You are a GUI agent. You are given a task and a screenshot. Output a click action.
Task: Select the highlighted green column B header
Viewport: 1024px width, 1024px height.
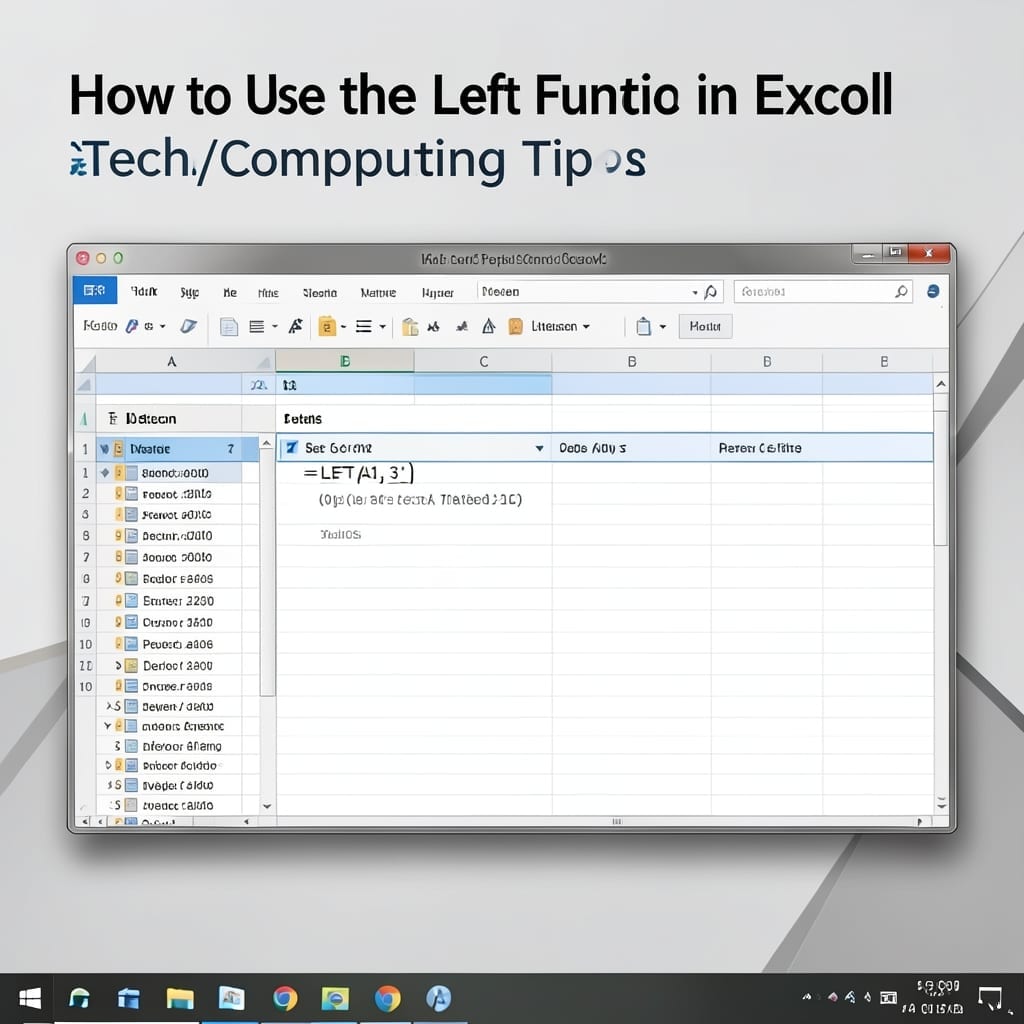tap(345, 361)
